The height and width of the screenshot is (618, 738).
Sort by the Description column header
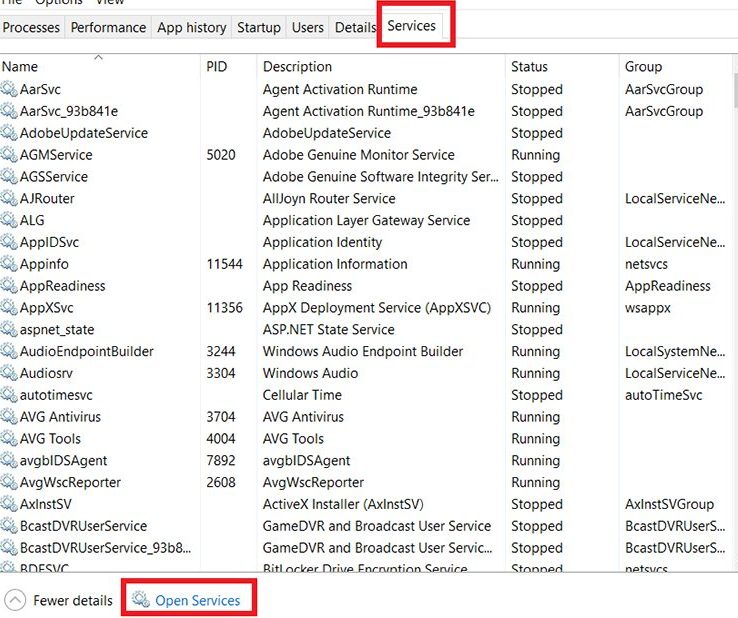[381, 66]
